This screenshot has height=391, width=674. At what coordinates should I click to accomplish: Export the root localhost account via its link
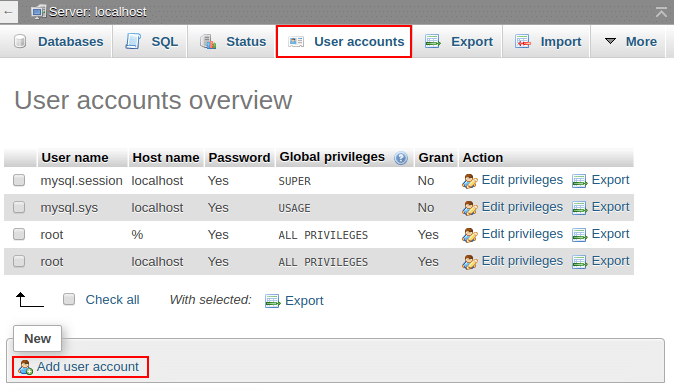click(610, 261)
